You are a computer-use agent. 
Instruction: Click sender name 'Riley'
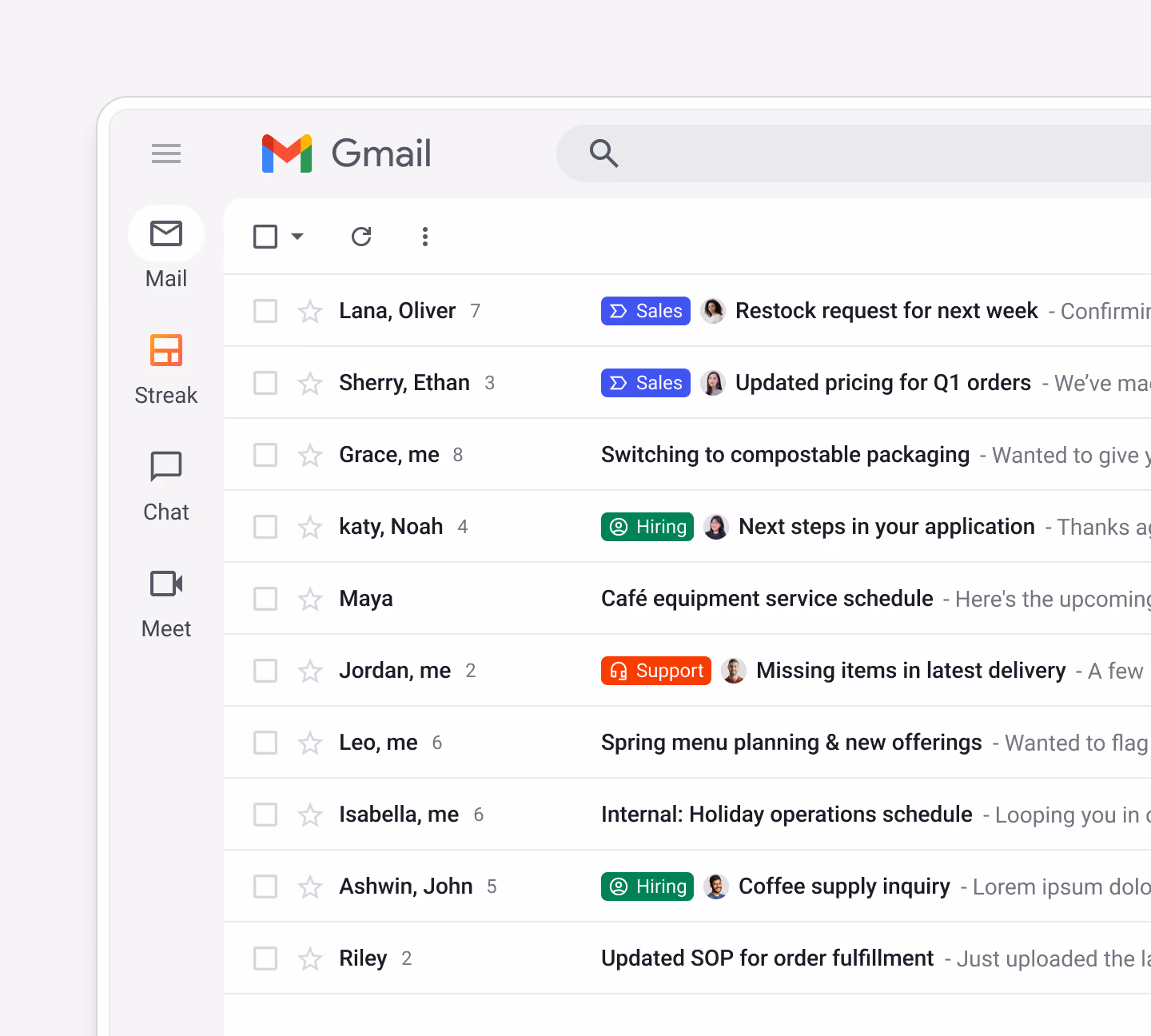363,958
